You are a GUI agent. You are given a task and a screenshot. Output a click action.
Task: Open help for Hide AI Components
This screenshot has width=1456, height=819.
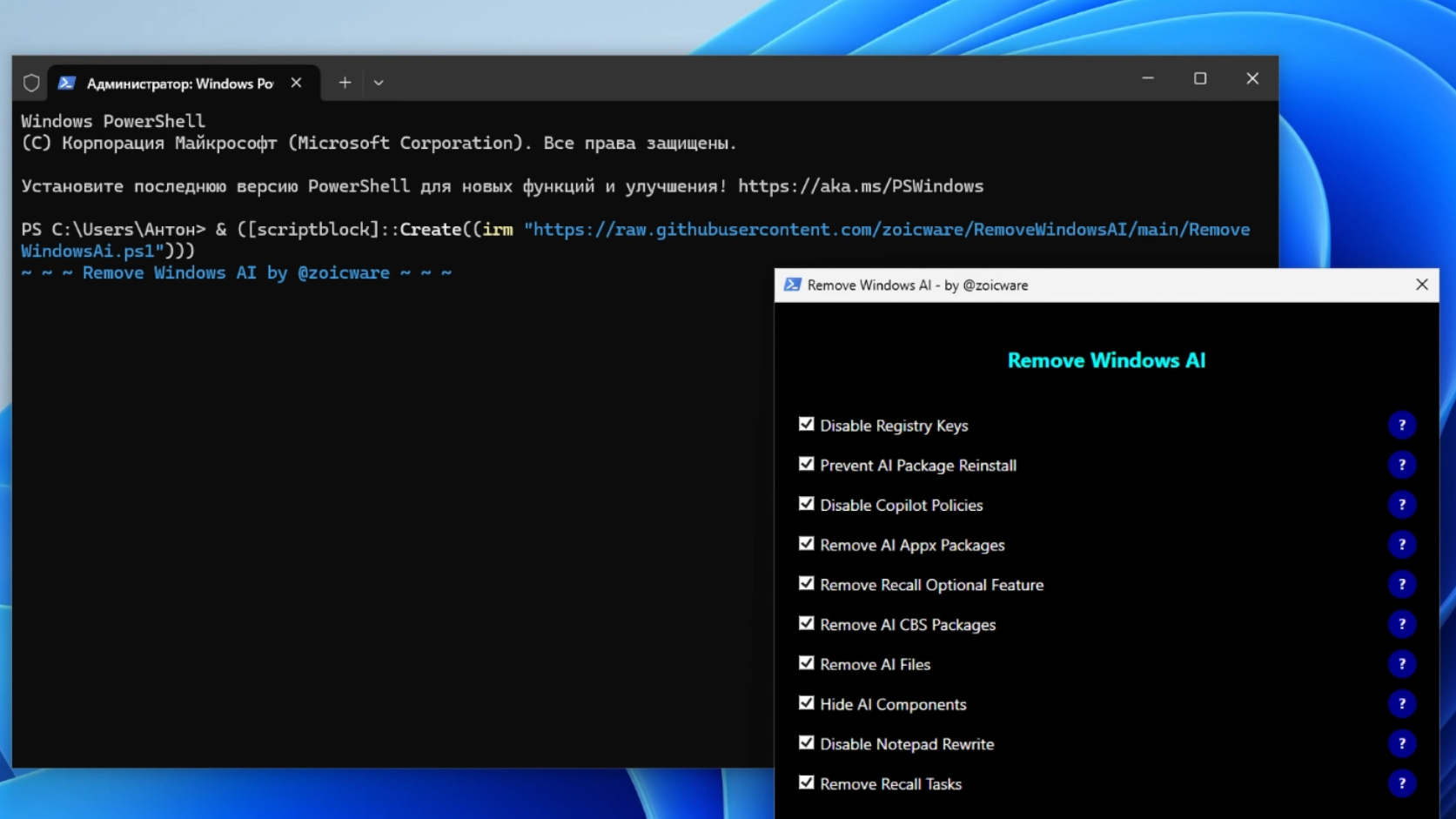pyautogui.click(x=1401, y=704)
